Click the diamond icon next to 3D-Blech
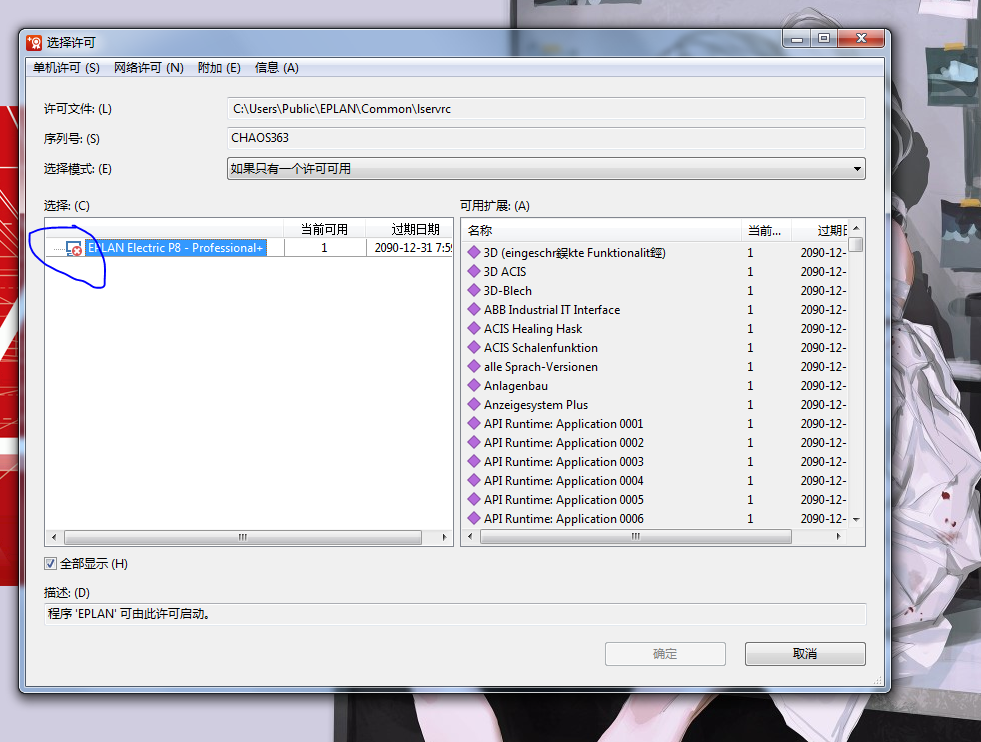The height and width of the screenshot is (742, 981). tap(474, 290)
